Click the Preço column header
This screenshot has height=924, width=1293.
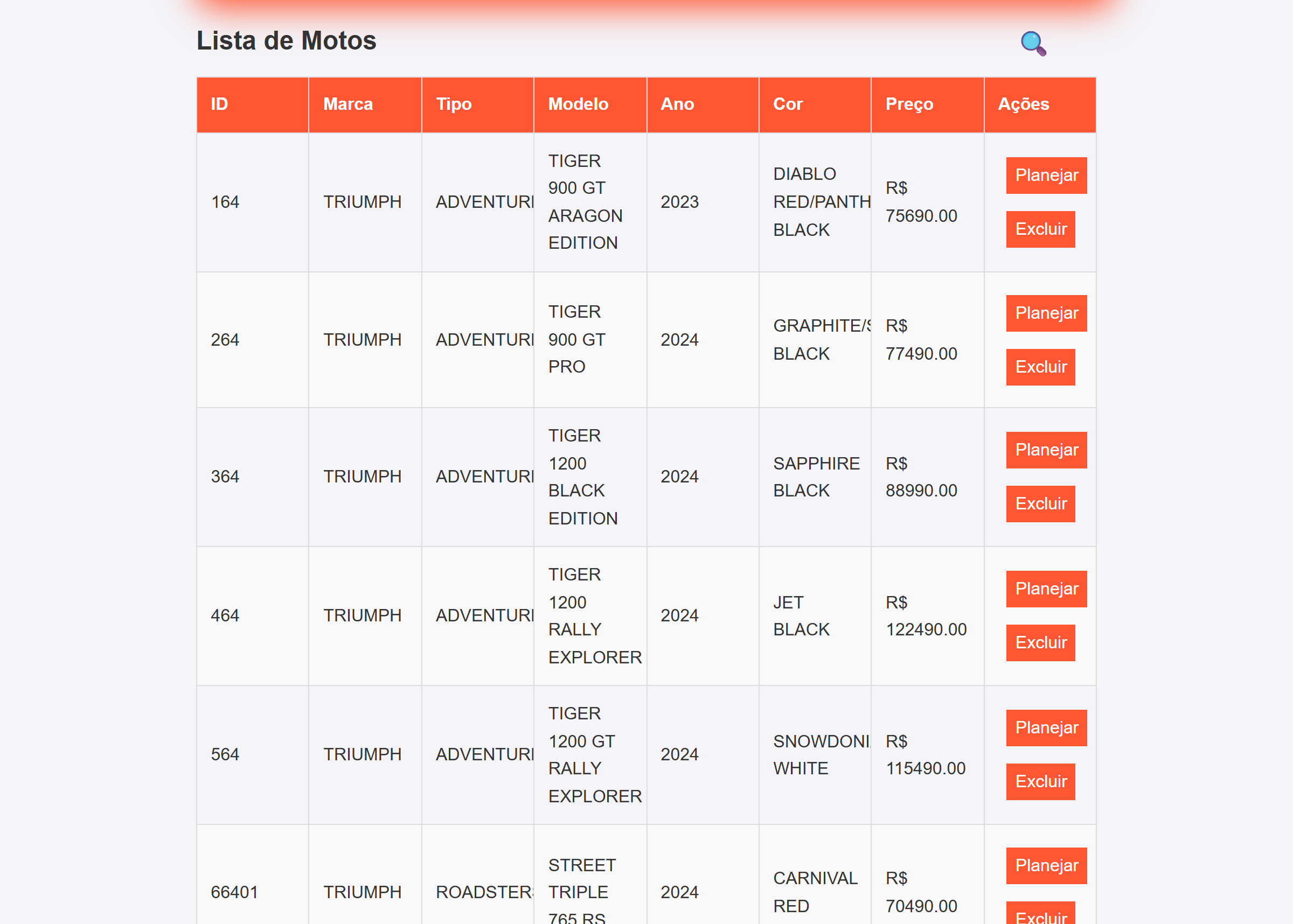click(909, 104)
